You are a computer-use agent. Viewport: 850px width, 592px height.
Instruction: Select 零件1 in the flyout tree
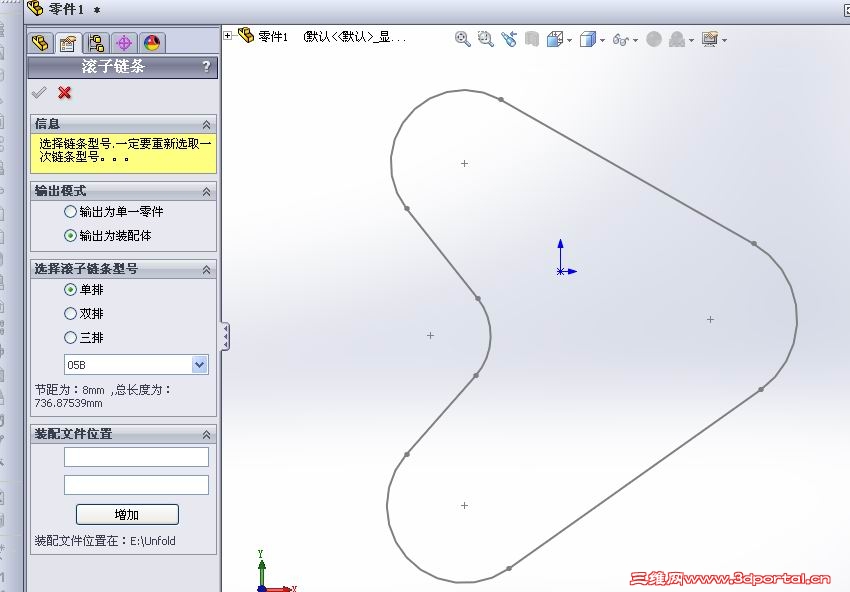point(273,37)
